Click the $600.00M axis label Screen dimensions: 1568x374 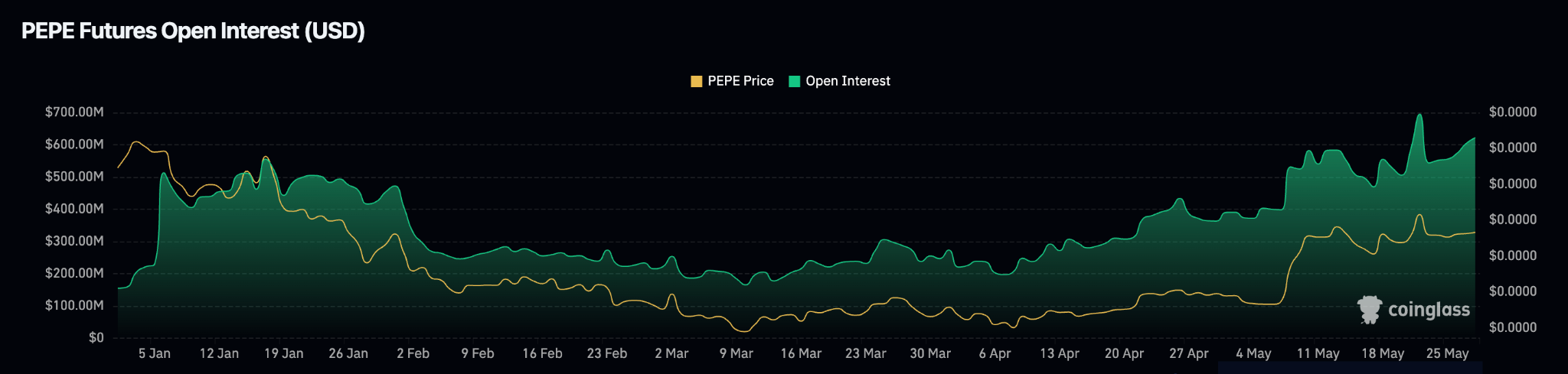(74, 145)
